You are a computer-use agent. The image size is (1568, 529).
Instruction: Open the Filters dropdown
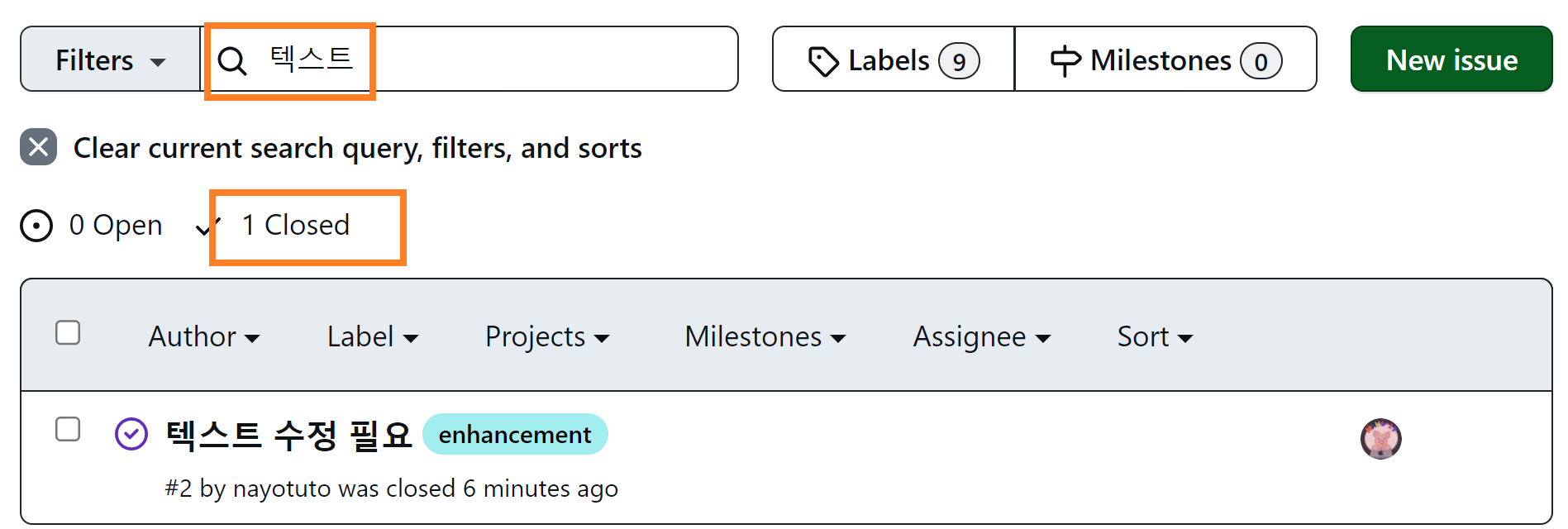click(110, 60)
